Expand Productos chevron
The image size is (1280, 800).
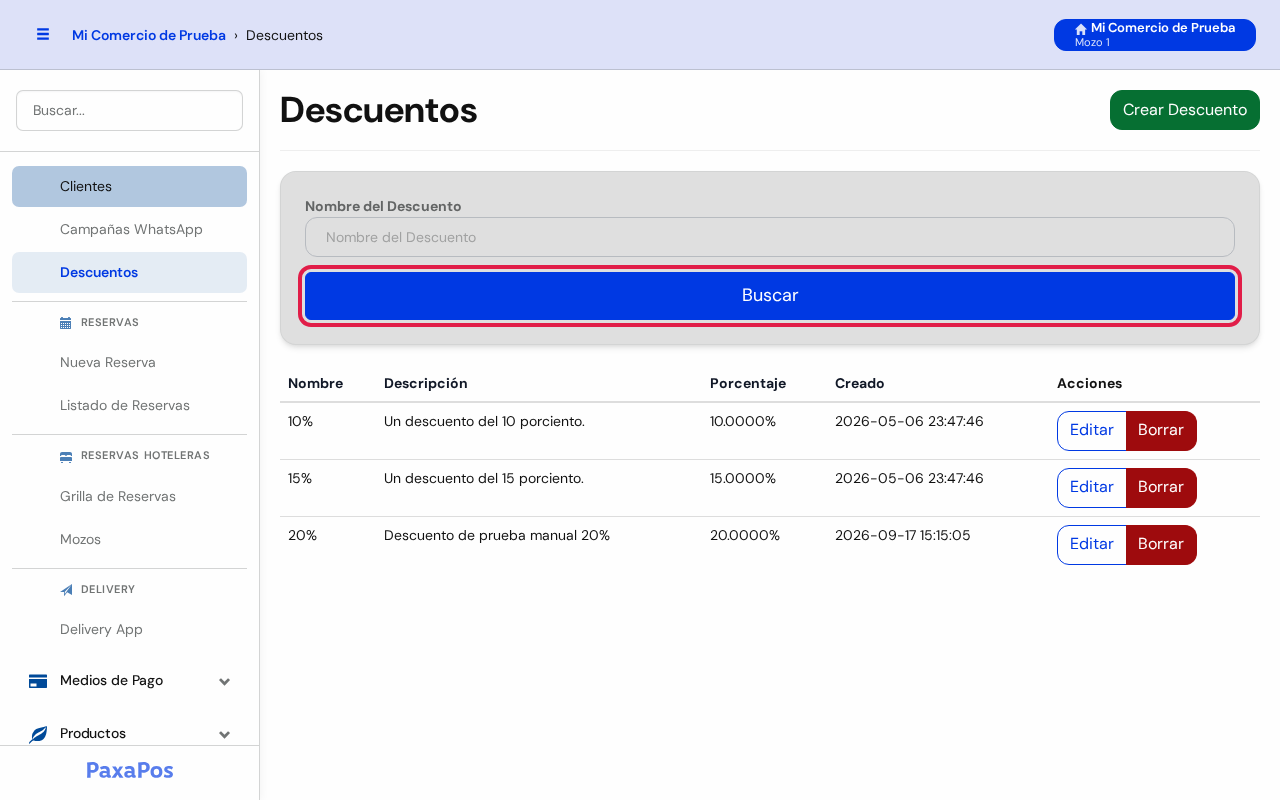click(x=225, y=735)
